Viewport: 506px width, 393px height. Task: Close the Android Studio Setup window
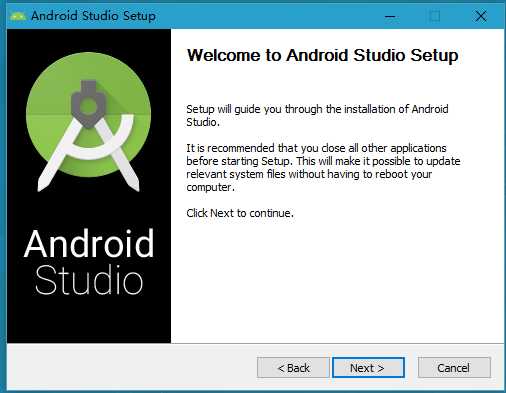click(481, 16)
